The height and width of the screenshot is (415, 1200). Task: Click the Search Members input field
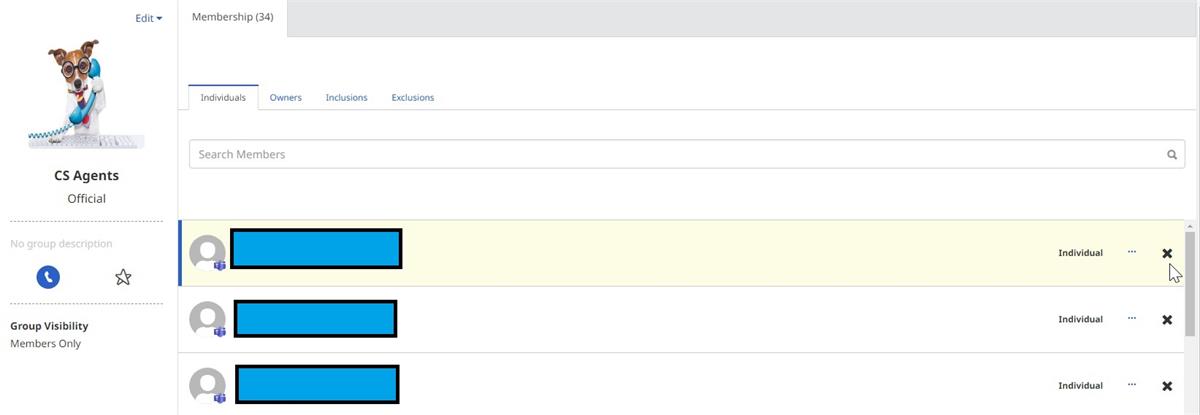[670, 155]
